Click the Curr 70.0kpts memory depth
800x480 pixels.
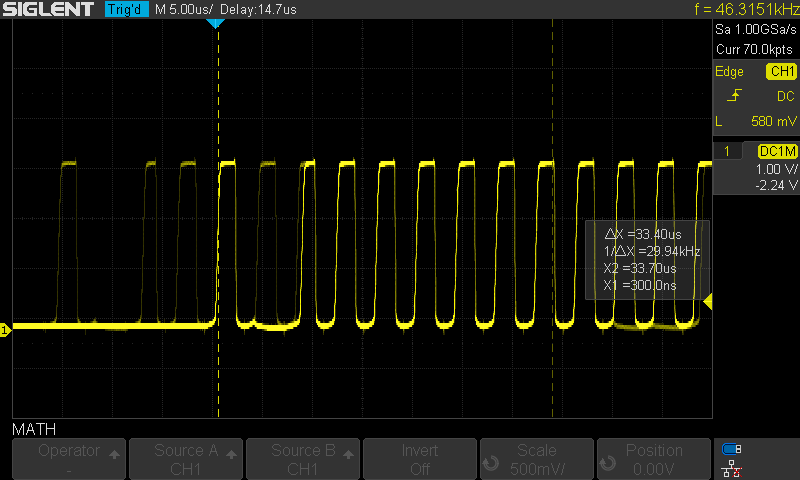pos(754,49)
